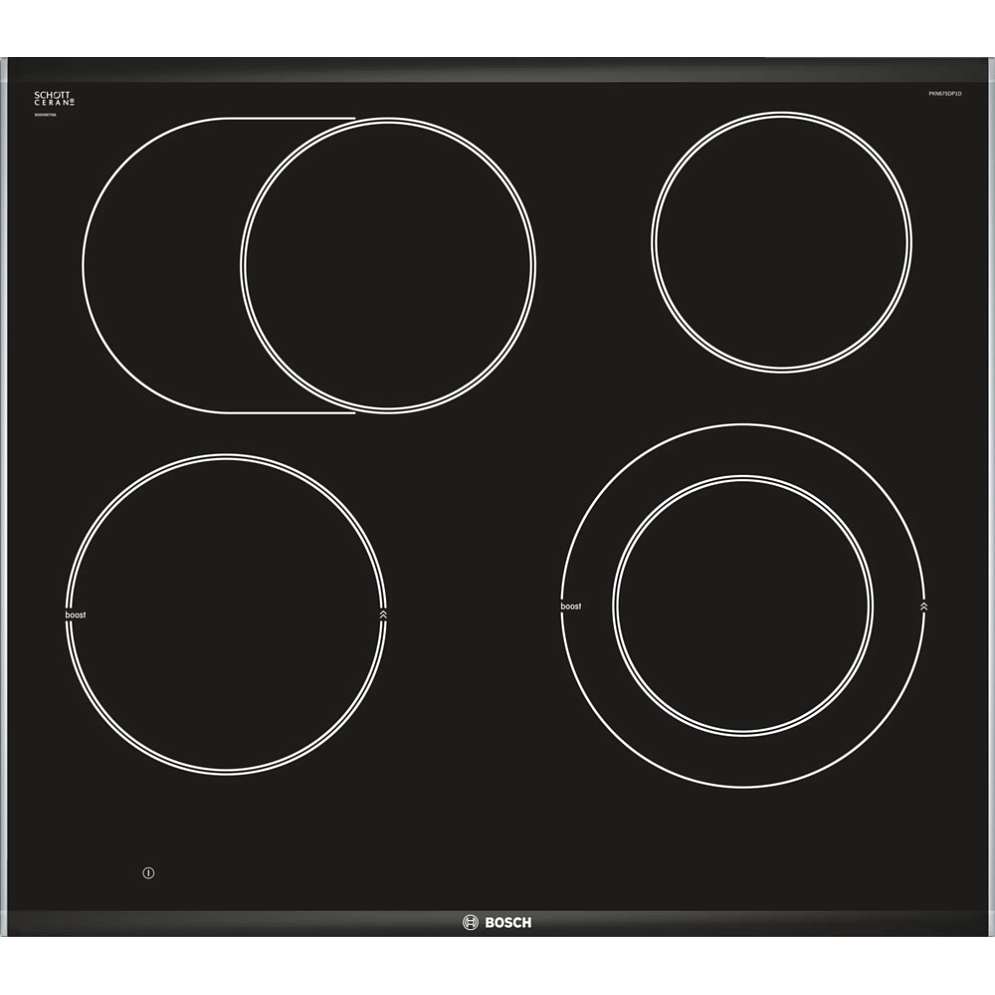The height and width of the screenshot is (995, 995).
Task: Click the power symbol on the hob
Action: coord(148,873)
